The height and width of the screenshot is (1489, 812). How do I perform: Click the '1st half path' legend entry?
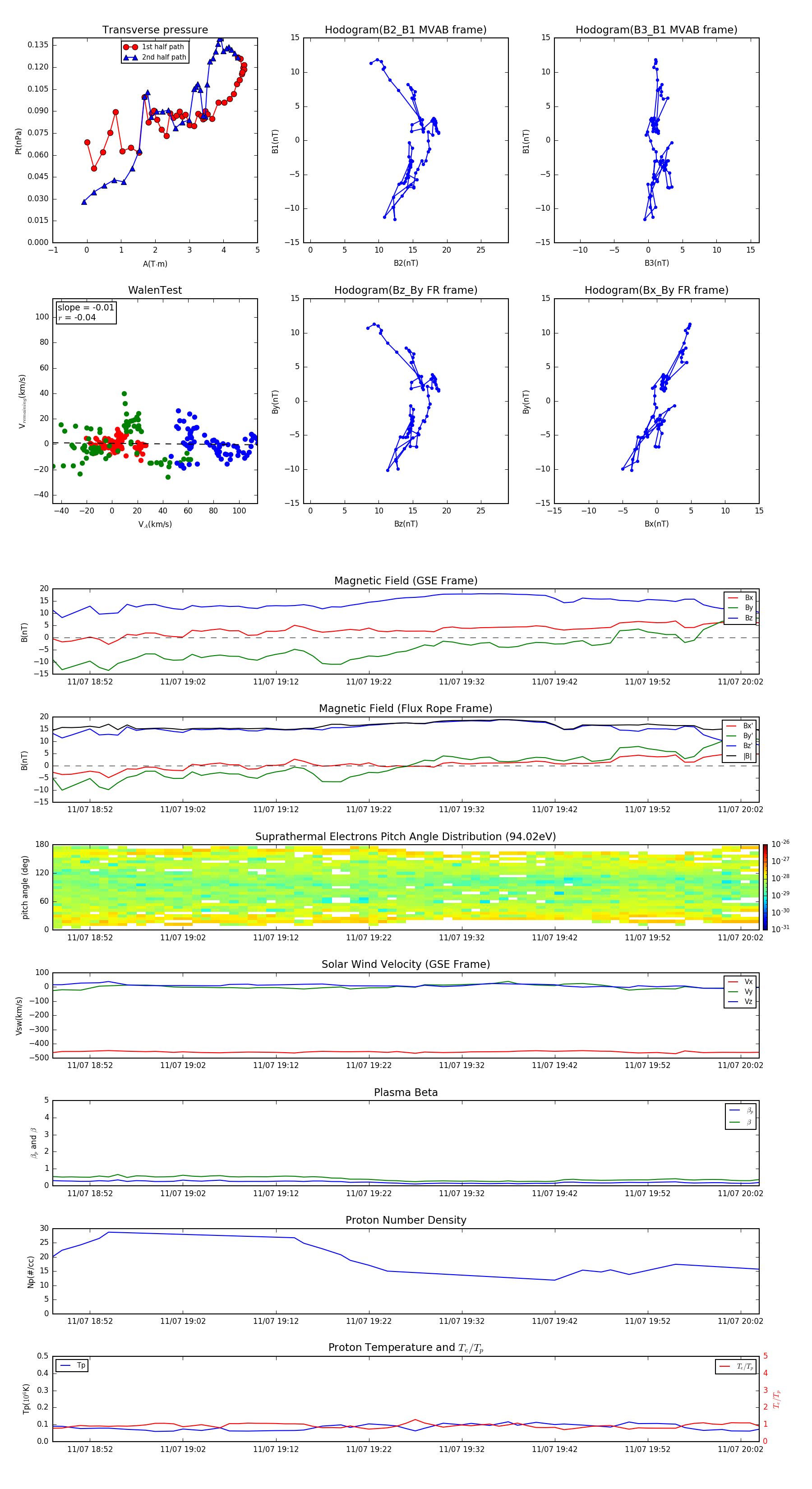(155, 47)
